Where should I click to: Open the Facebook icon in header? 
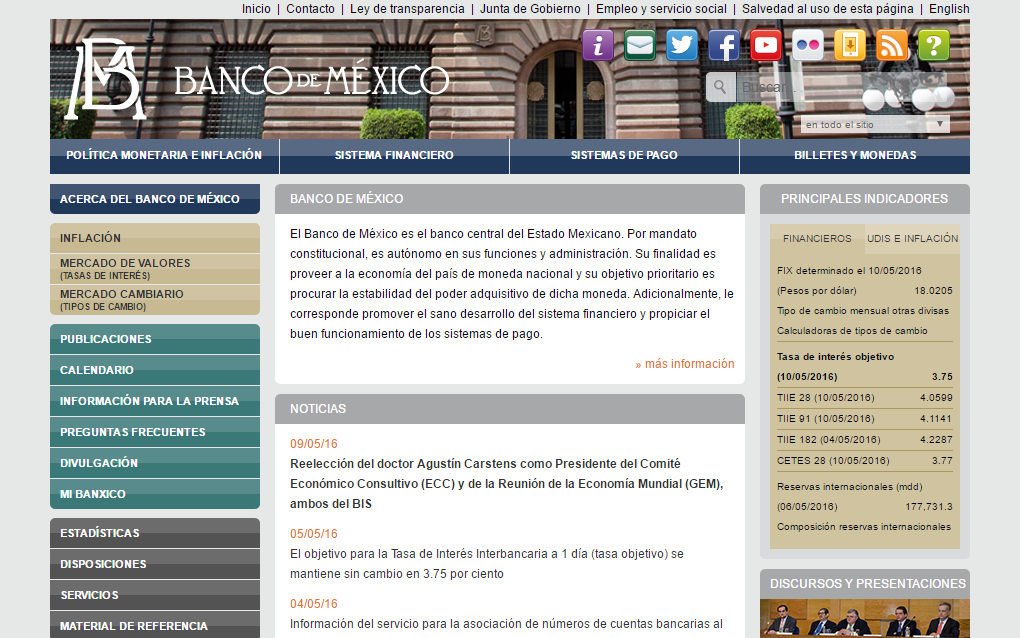[724, 46]
